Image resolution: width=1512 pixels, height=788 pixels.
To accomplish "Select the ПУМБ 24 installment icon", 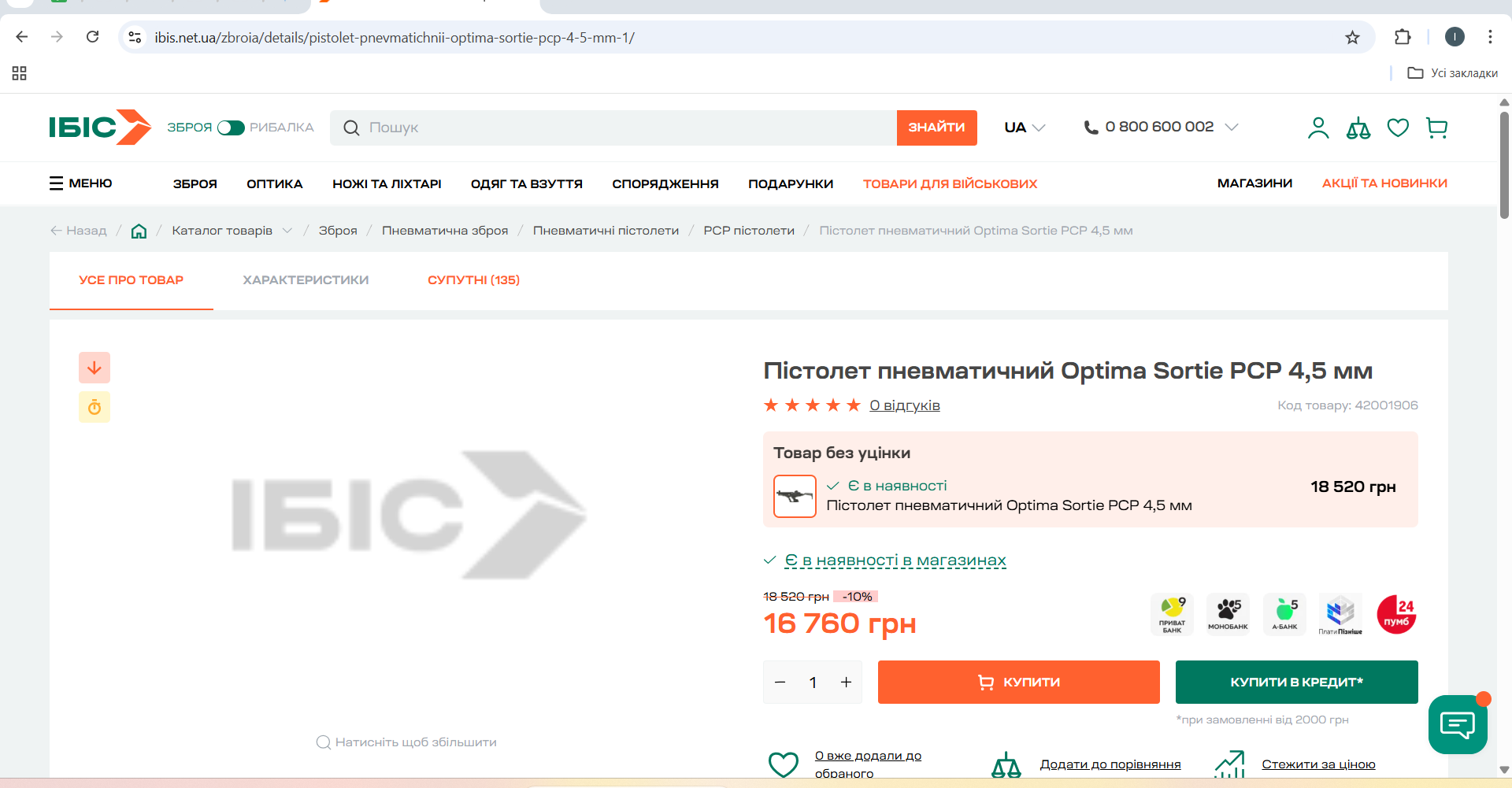I will 1396,615.
